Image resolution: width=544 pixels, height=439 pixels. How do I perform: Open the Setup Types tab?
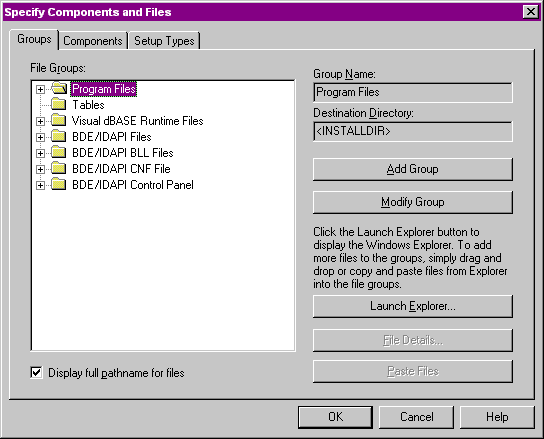coord(164,41)
